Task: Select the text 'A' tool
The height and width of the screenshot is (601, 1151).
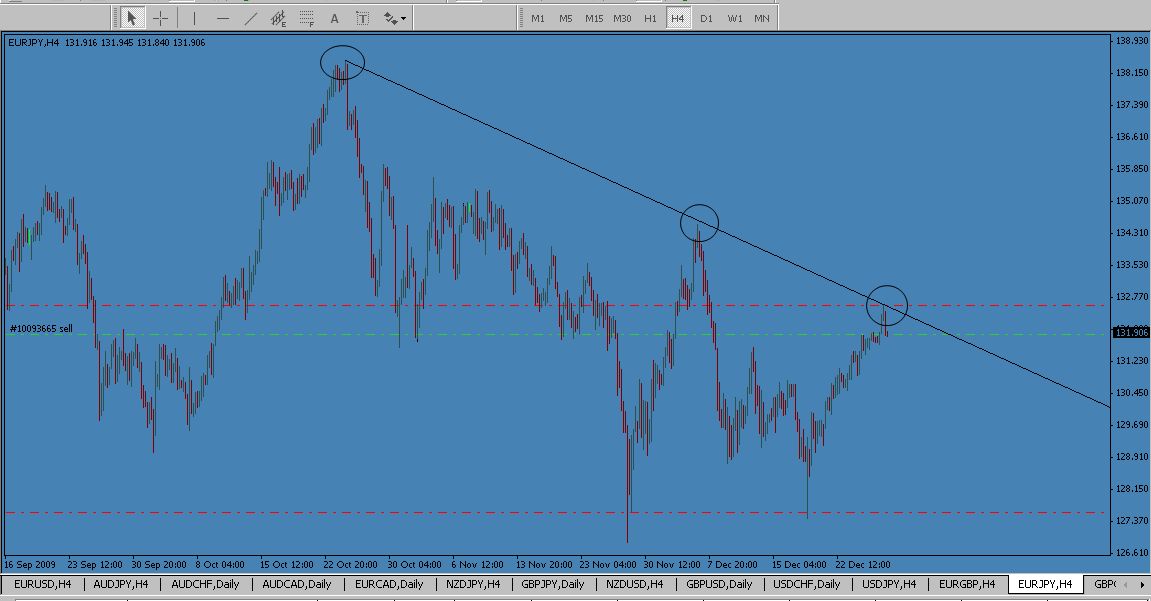Action: (334, 18)
